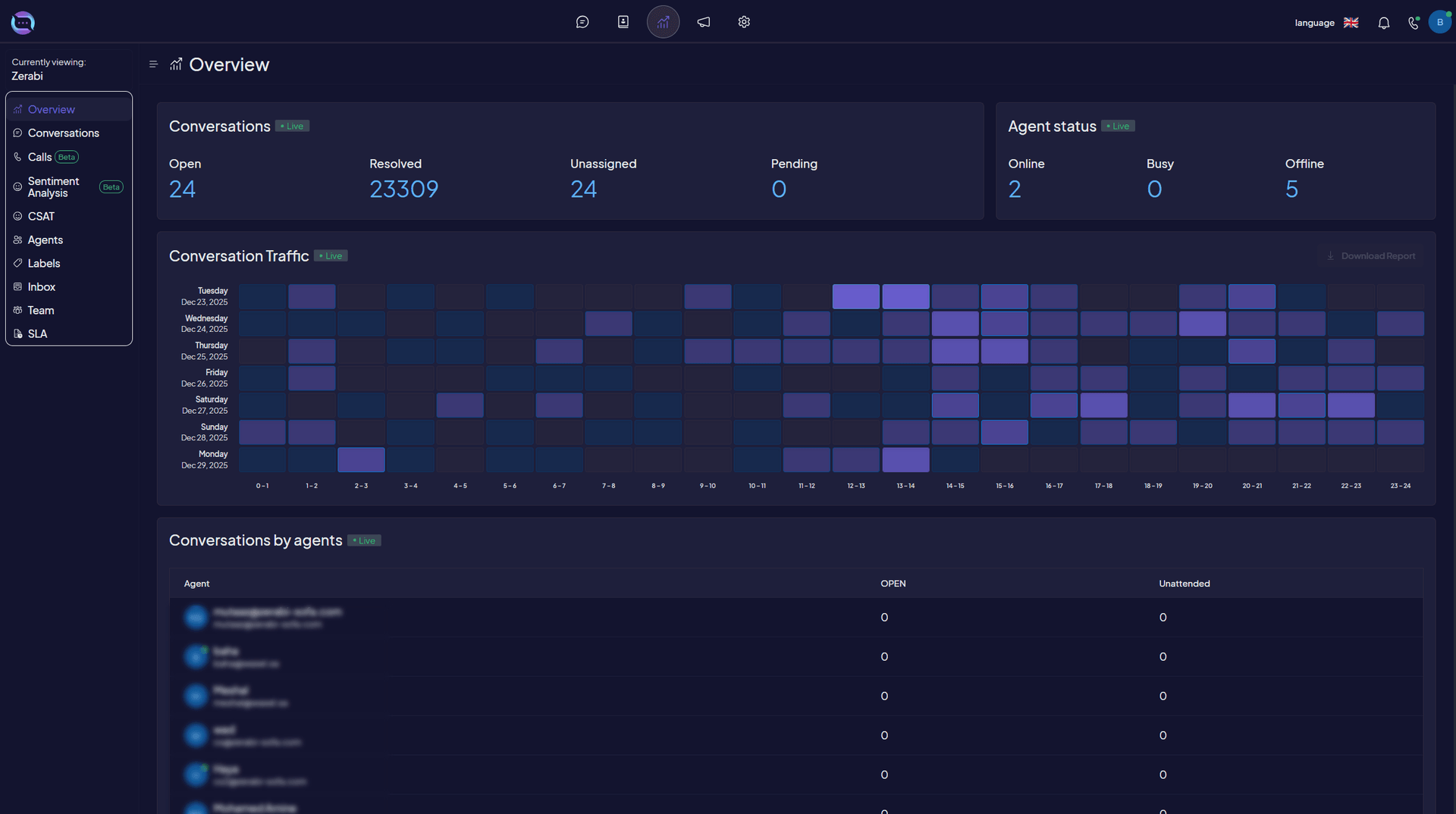This screenshot has height=814, width=1456.
Task: Open the Team section in sidebar
Action: pos(41,310)
